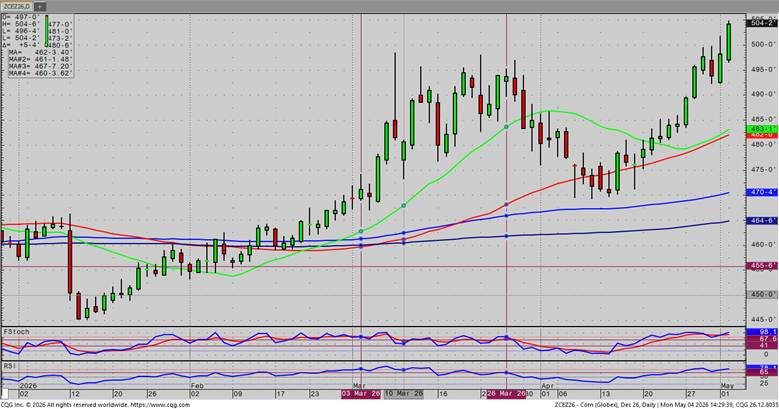The height and width of the screenshot is (409, 779).
Task: Click the 10 Mar 26 date marker
Action: pyautogui.click(x=404, y=394)
